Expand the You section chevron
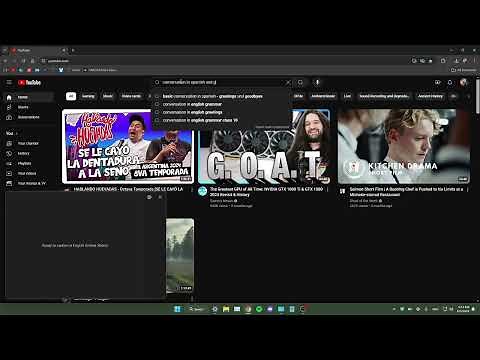 [17, 133]
